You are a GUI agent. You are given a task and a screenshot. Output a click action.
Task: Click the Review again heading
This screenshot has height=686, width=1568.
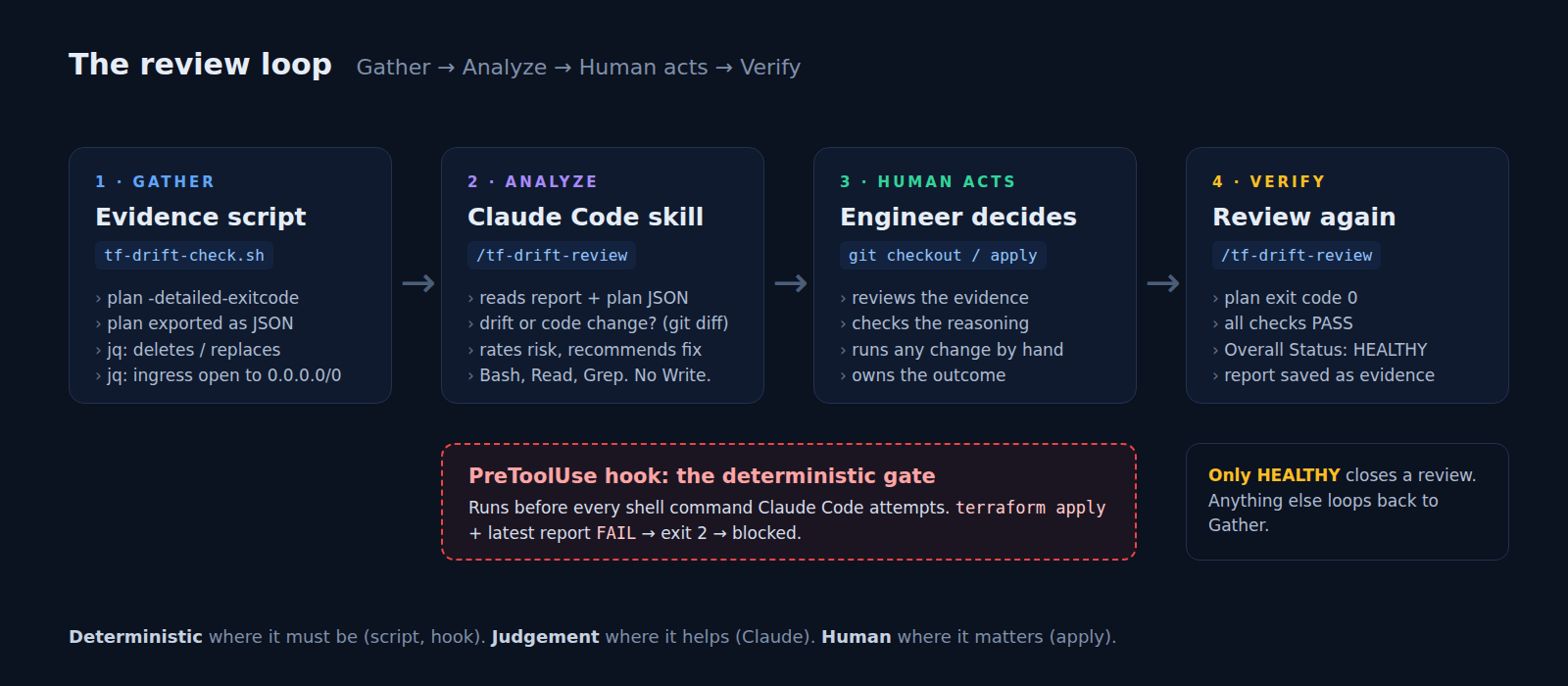click(1303, 217)
